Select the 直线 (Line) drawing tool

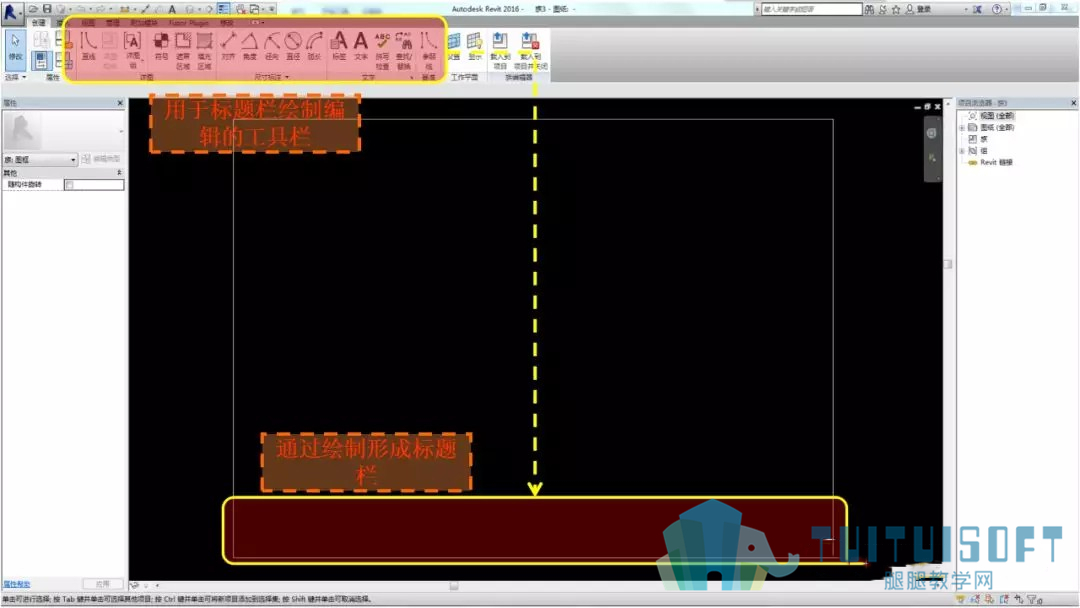click(x=88, y=47)
